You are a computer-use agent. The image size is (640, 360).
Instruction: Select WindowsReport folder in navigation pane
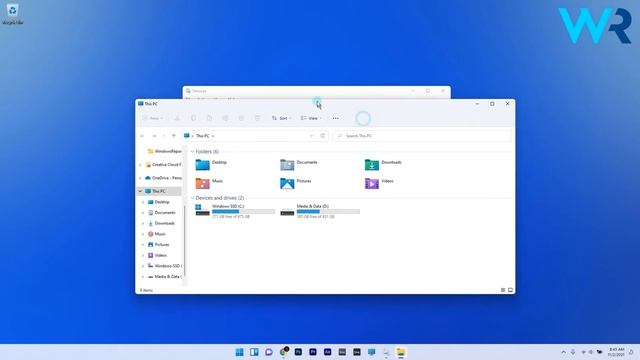(x=164, y=151)
